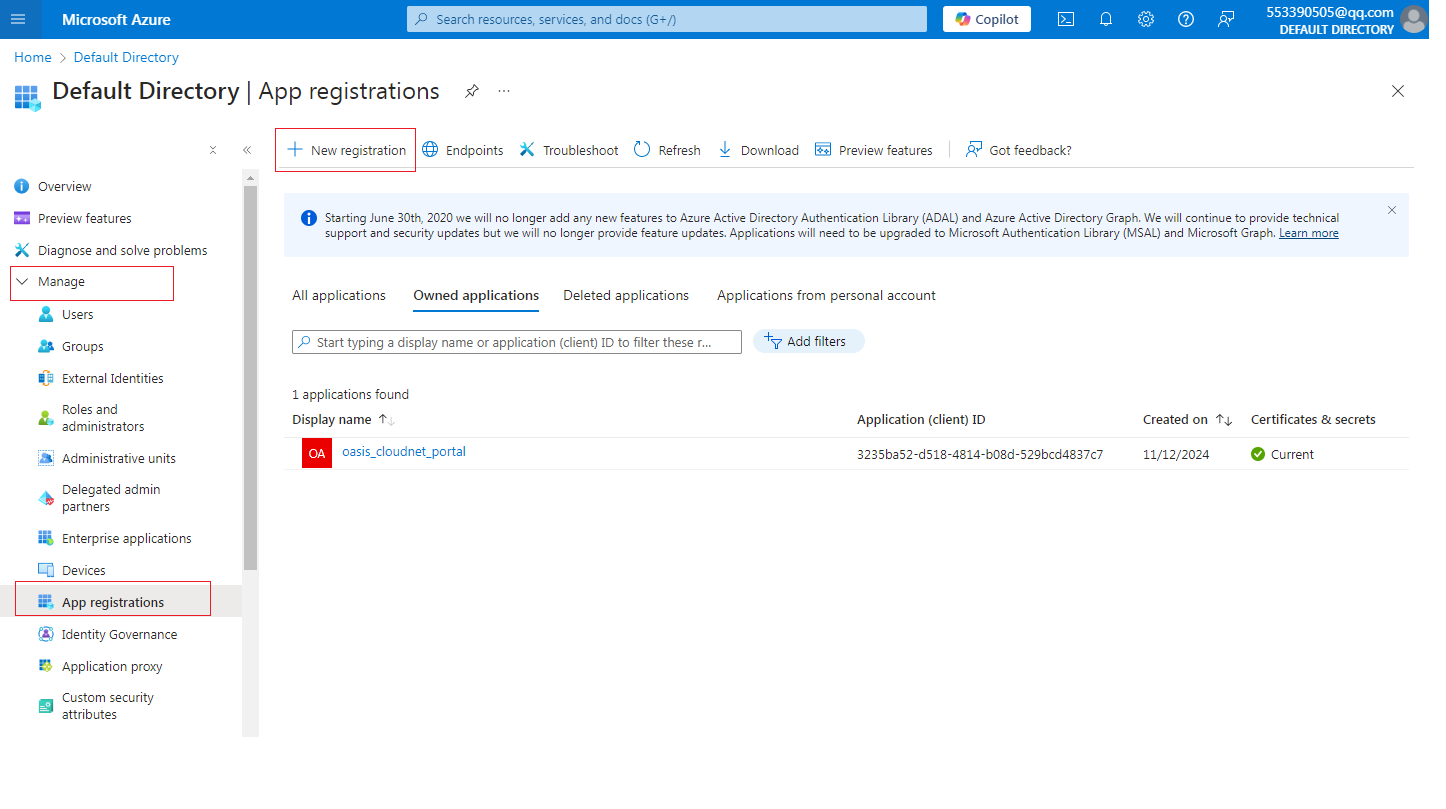Viewport: 1446px width, 809px height.
Task: Open the more options ellipsis near title
Action: tap(504, 91)
